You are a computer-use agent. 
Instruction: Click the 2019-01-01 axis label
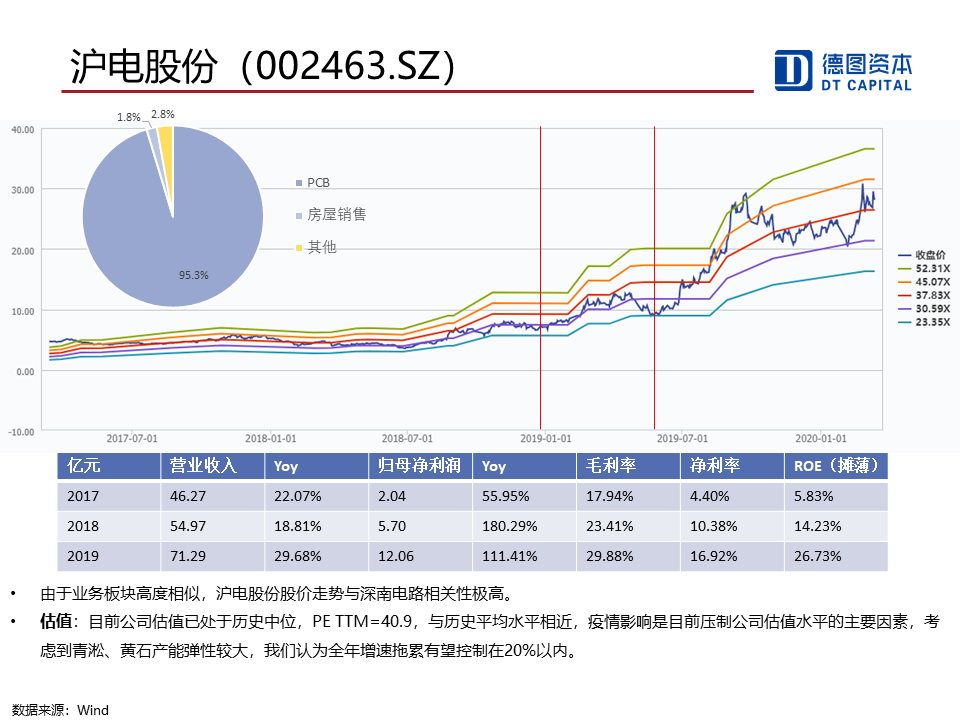tap(546, 438)
